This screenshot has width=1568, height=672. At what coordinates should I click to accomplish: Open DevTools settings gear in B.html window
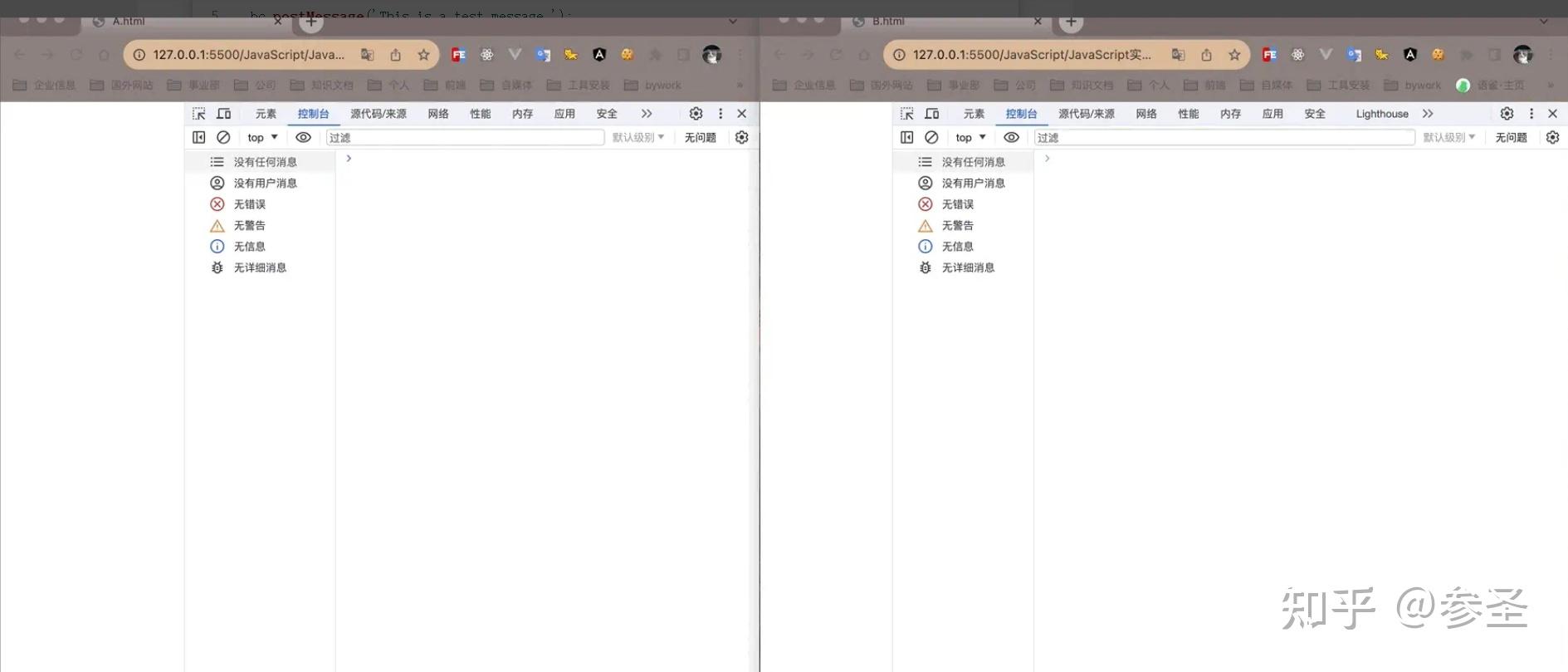[x=1507, y=114]
